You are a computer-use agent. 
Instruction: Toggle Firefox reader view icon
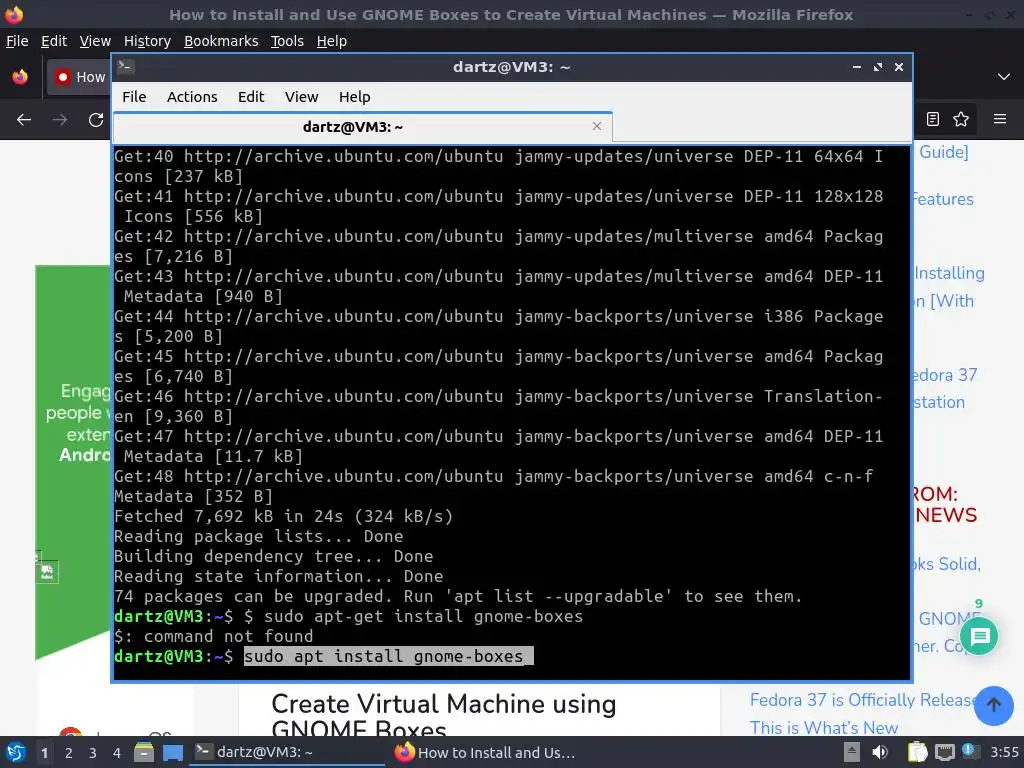click(x=933, y=119)
